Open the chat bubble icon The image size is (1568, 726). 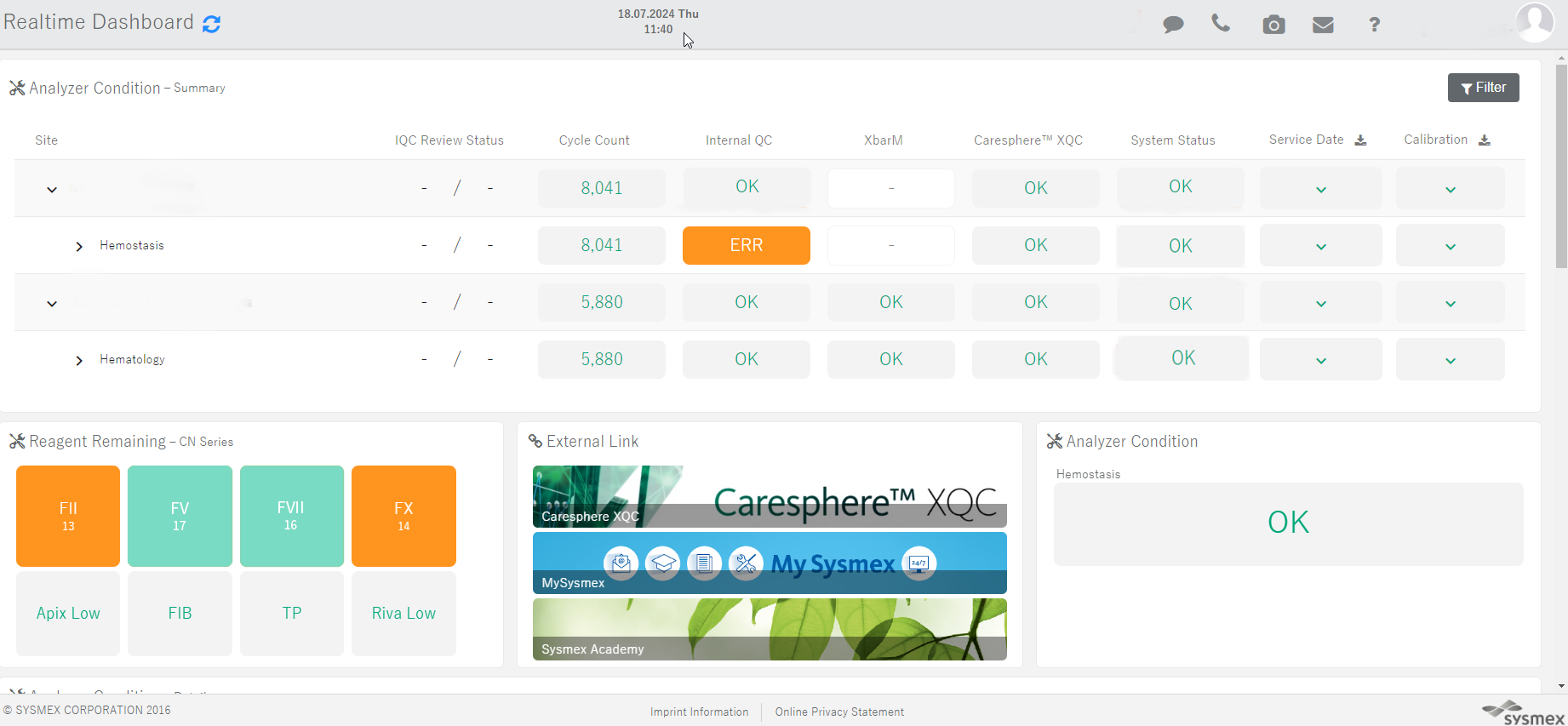(x=1173, y=25)
